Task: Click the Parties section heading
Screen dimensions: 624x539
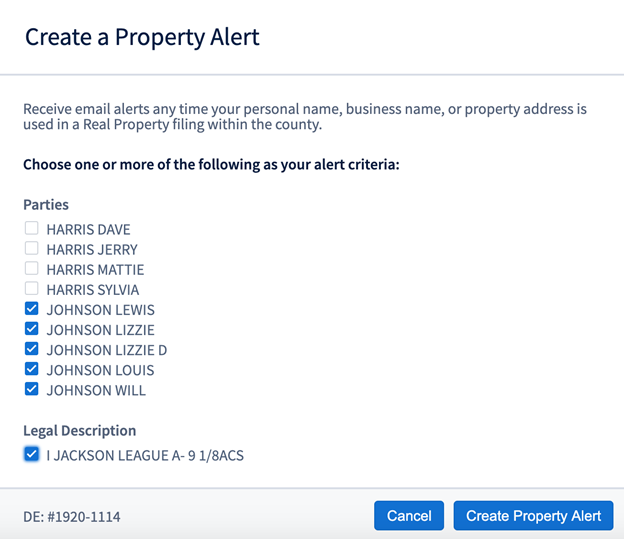Action: 46,205
